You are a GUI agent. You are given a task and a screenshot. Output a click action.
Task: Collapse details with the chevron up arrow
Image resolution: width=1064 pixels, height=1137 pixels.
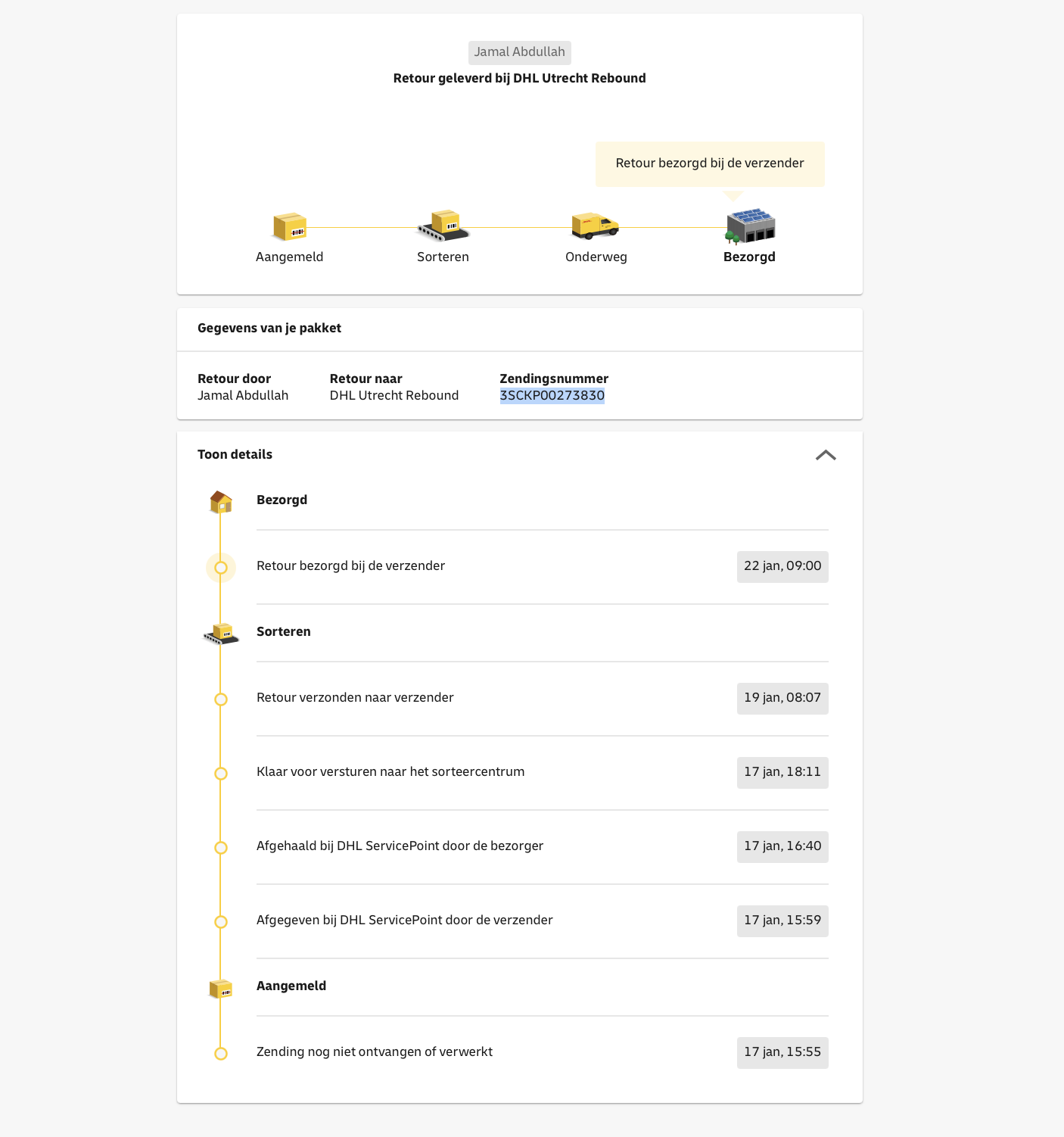tap(826, 455)
